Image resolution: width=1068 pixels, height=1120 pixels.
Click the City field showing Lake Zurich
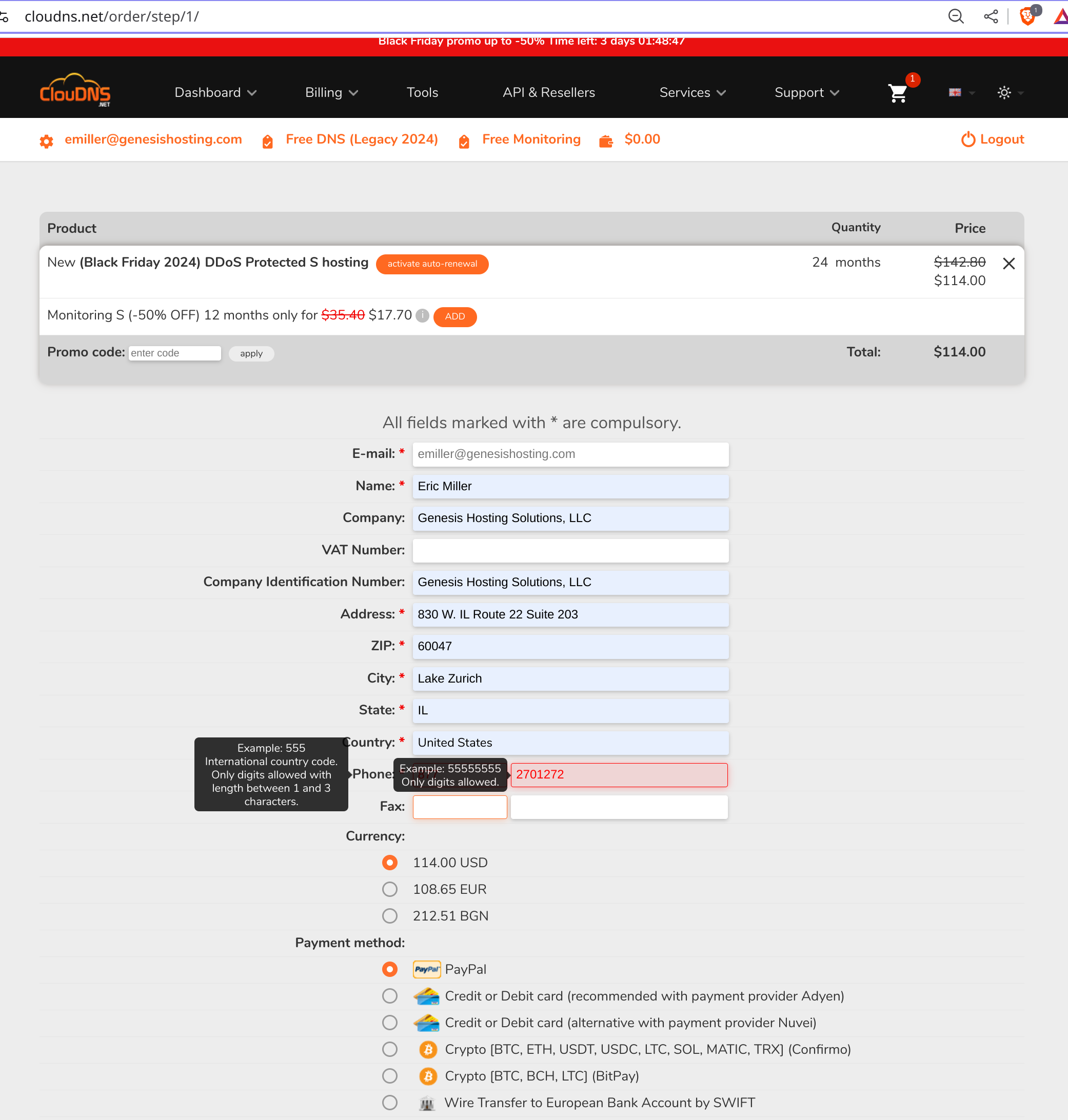pyautogui.click(x=570, y=678)
